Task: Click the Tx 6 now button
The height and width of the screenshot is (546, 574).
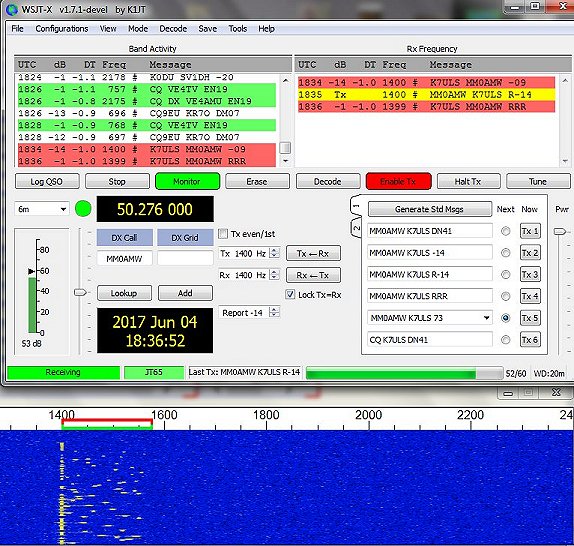Action: click(530, 340)
